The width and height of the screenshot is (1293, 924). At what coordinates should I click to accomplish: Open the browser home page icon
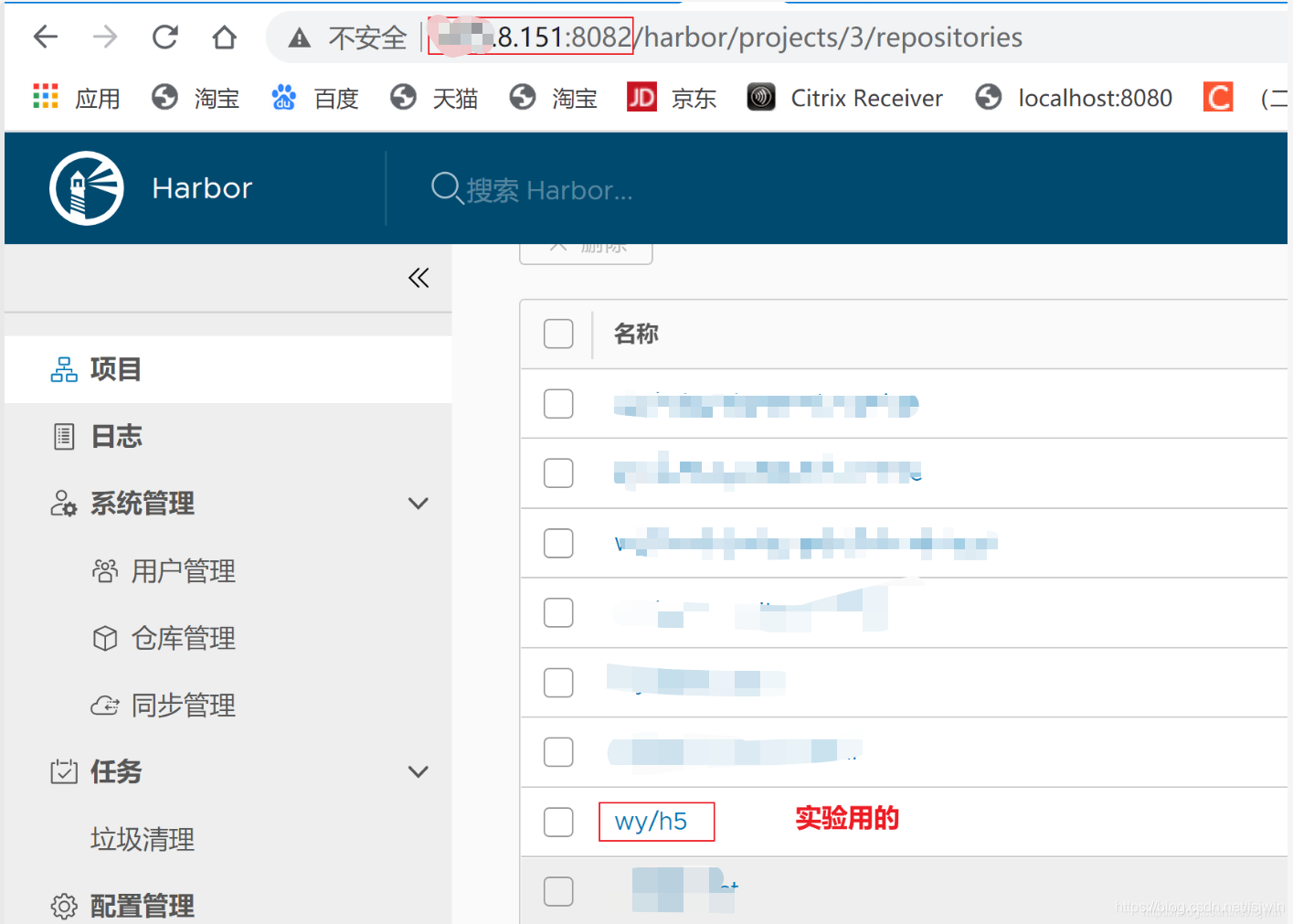pyautogui.click(x=224, y=37)
